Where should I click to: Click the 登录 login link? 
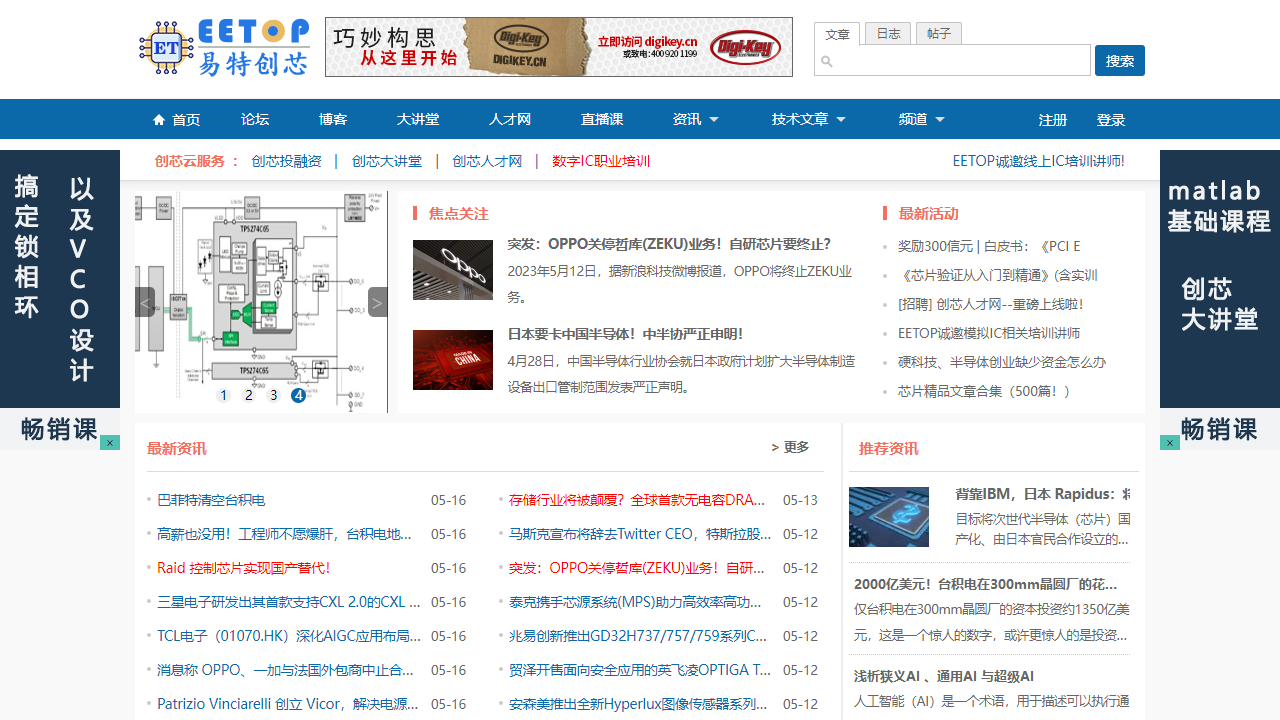click(1111, 120)
